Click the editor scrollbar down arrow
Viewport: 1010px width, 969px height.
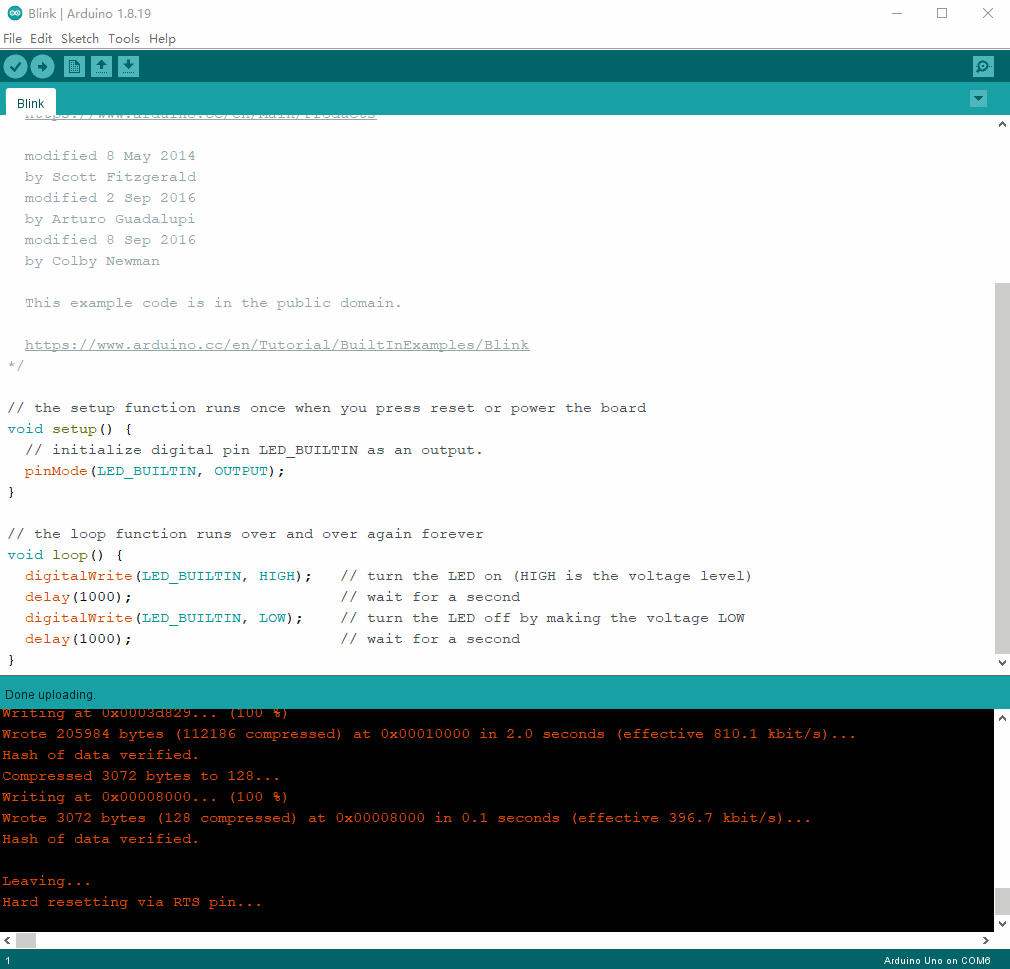[1002, 662]
